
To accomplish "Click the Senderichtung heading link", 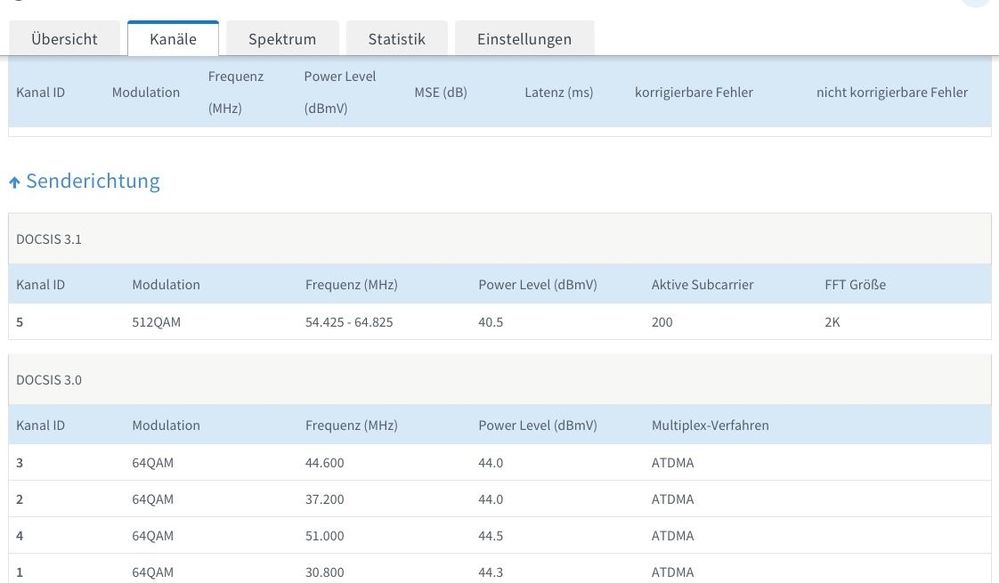I will (x=92, y=181).
